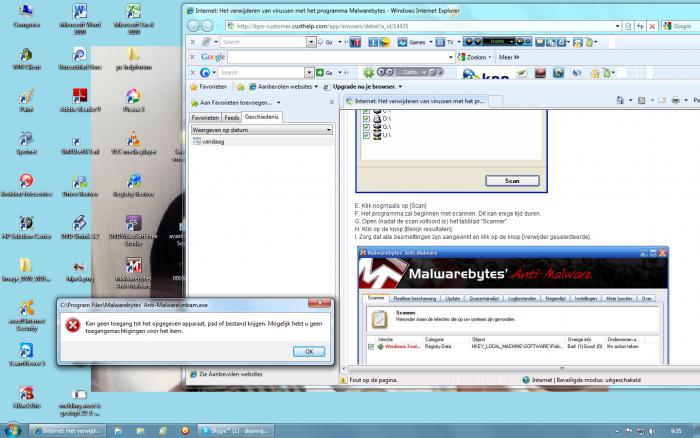This screenshot has width=700, height=438.
Task: Switch to the Feeds tab
Action: [231, 117]
